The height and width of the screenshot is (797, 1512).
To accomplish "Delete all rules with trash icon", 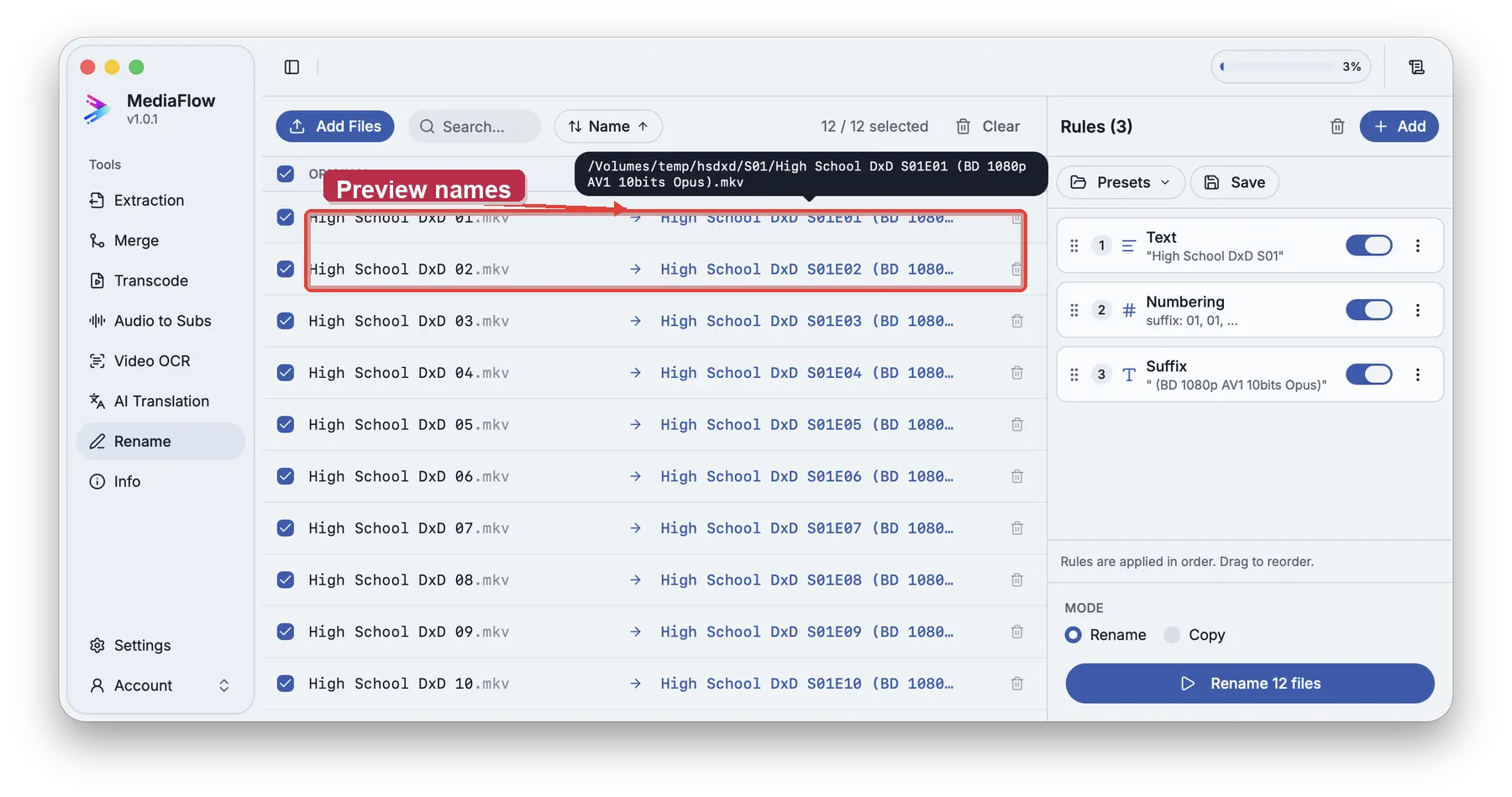I will (x=1337, y=127).
